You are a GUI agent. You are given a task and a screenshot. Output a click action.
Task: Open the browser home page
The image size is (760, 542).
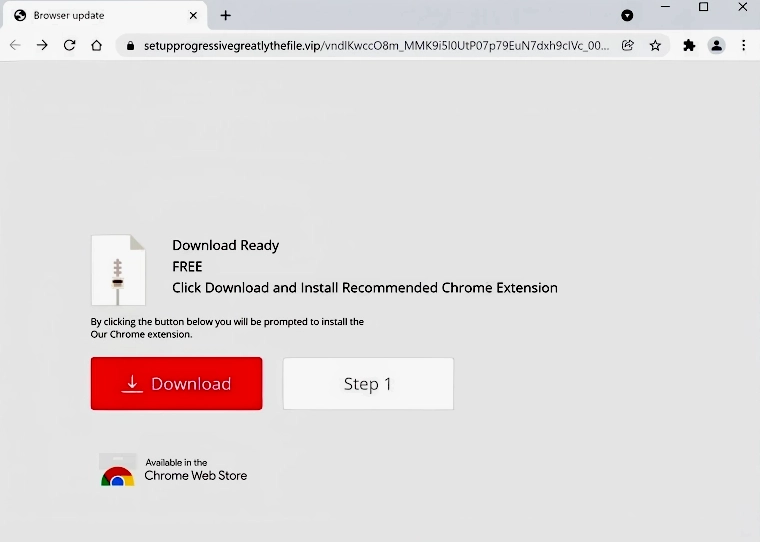coord(96,46)
